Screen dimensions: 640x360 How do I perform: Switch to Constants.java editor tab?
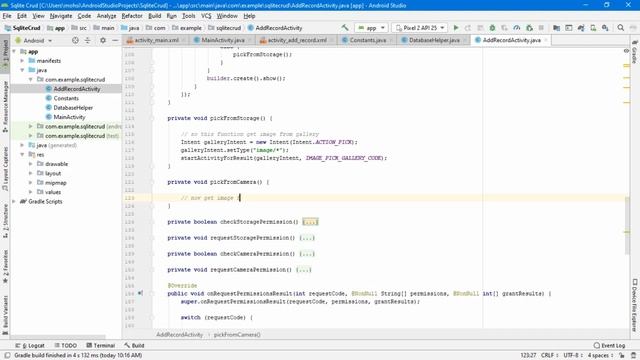368,40
